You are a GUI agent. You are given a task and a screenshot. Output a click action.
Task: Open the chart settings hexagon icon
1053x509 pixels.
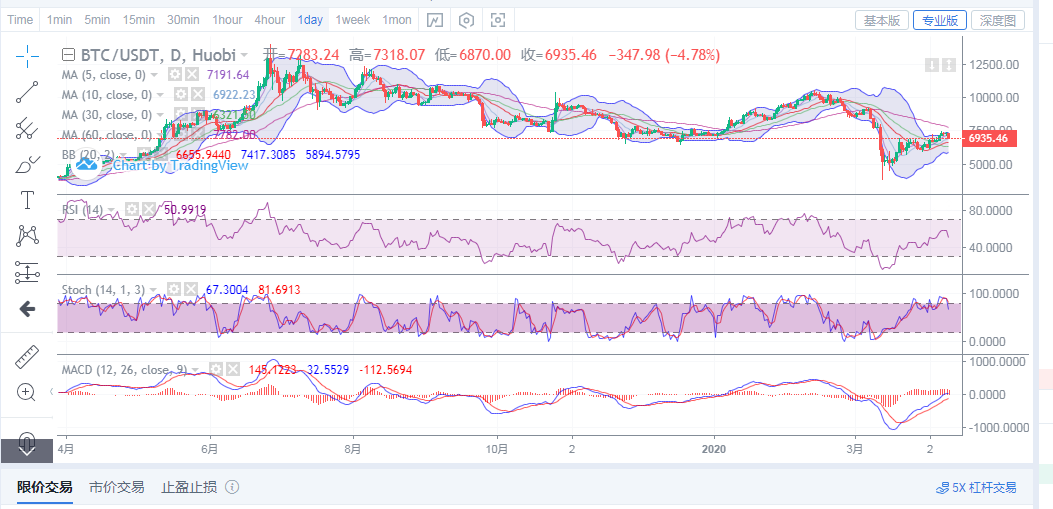tap(466, 20)
